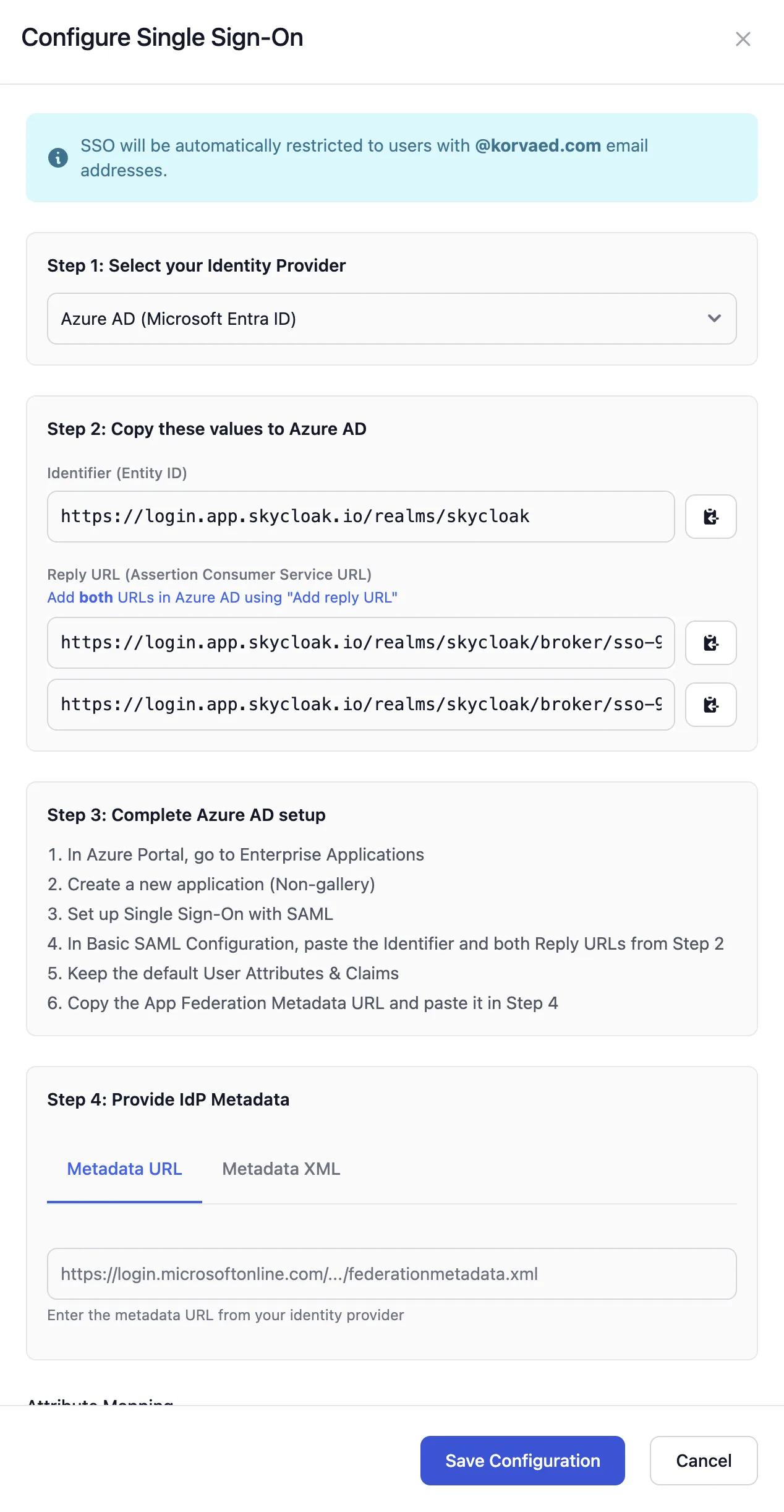Open the 'Add reply URL' instructions link
The image size is (784, 1512).
pyautogui.click(x=222, y=597)
